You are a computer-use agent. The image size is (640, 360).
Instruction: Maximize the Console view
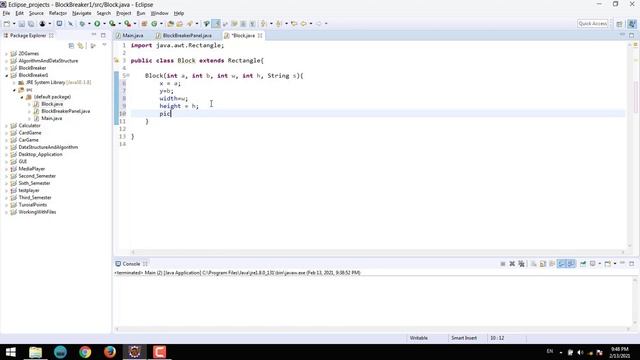tap(631, 263)
